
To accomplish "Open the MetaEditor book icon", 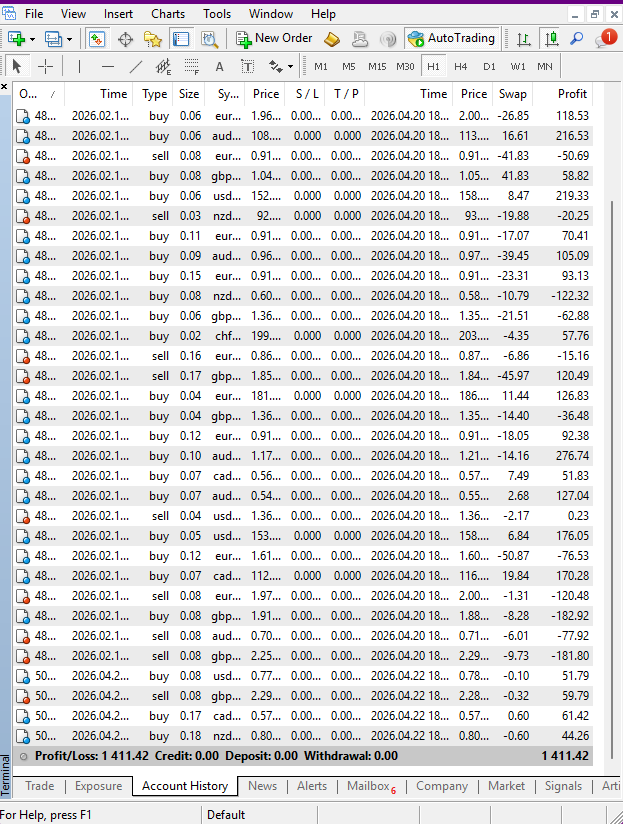I will click(332, 39).
